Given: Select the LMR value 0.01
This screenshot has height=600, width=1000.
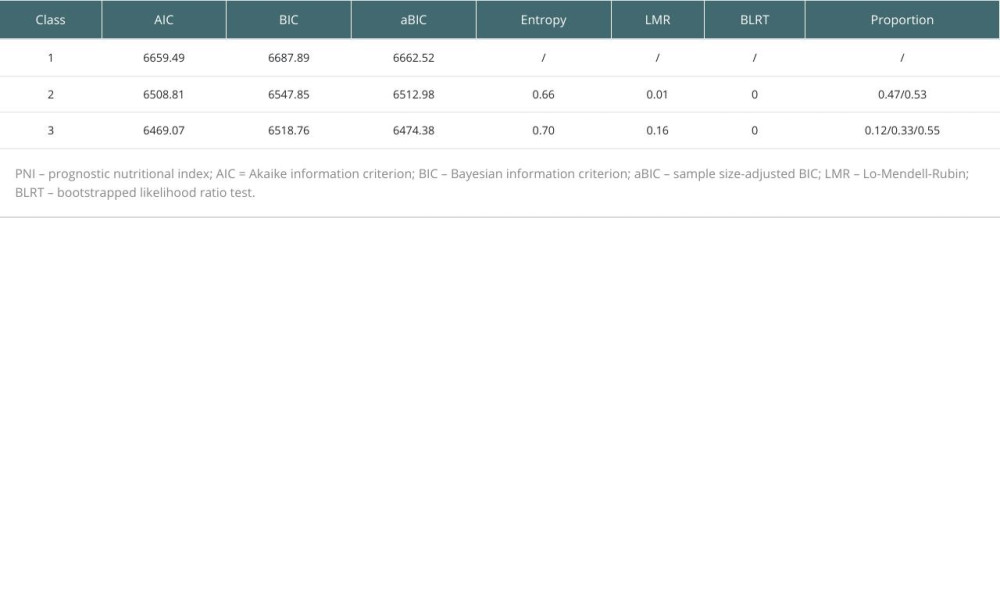Looking at the screenshot, I should [x=658, y=94].
